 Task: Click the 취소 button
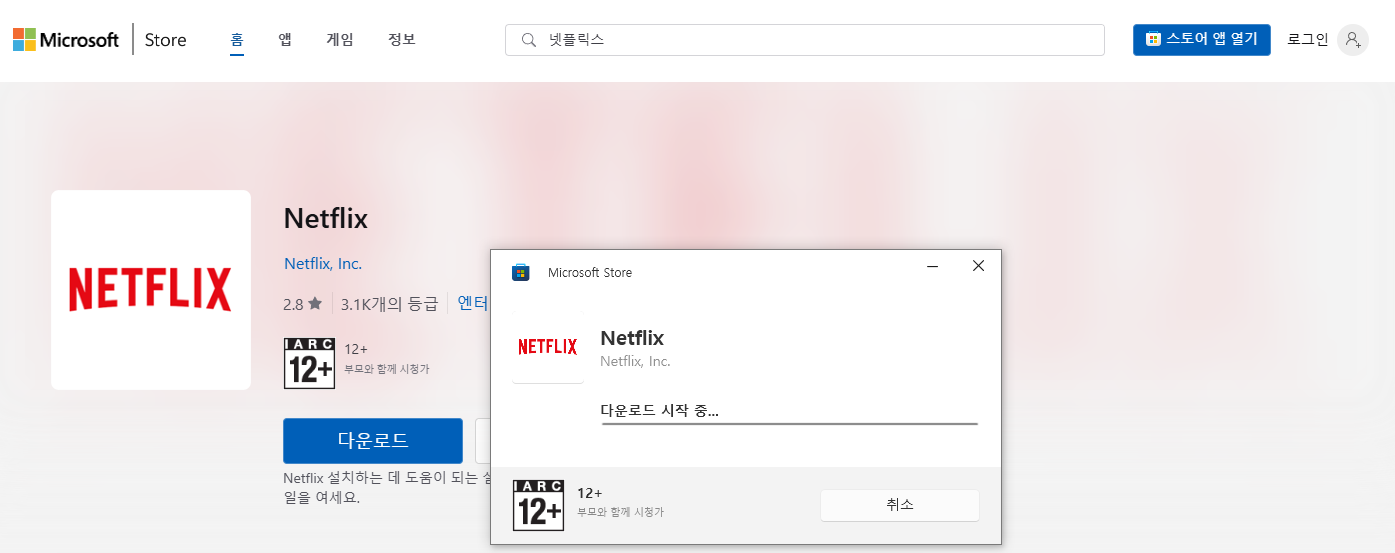point(900,505)
